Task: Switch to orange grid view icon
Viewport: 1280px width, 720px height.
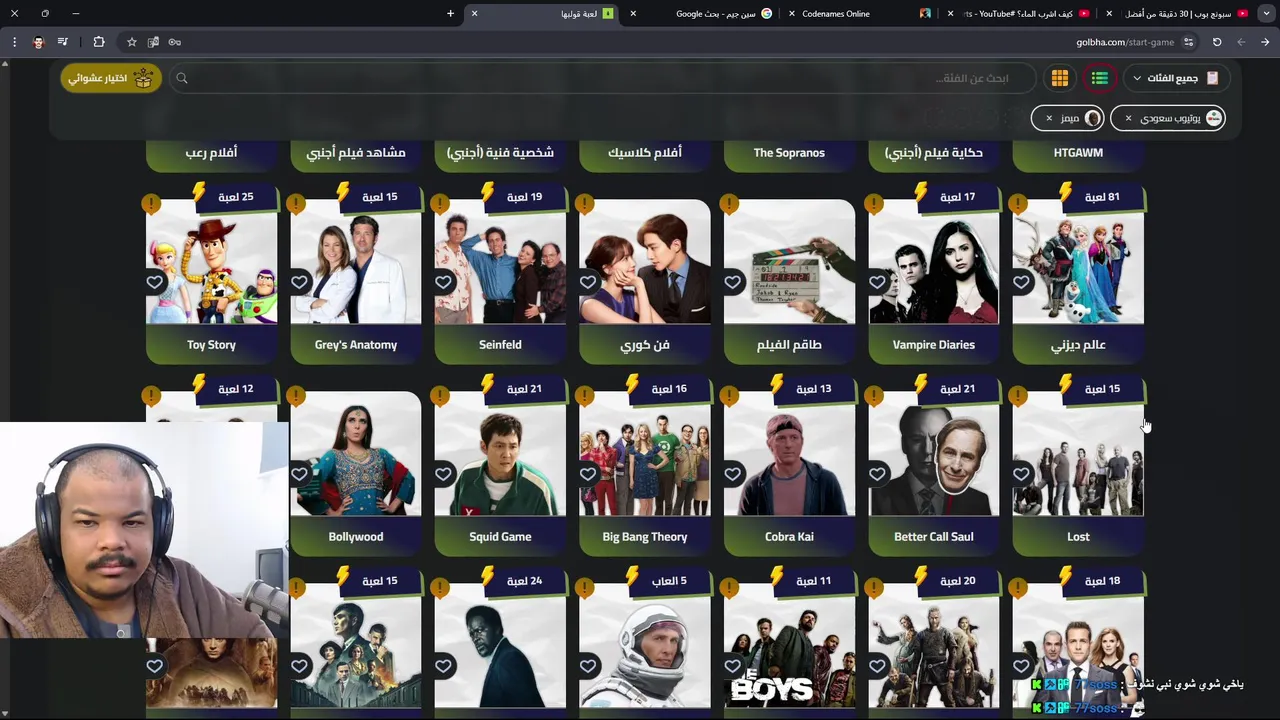Action: (x=1060, y=78)
